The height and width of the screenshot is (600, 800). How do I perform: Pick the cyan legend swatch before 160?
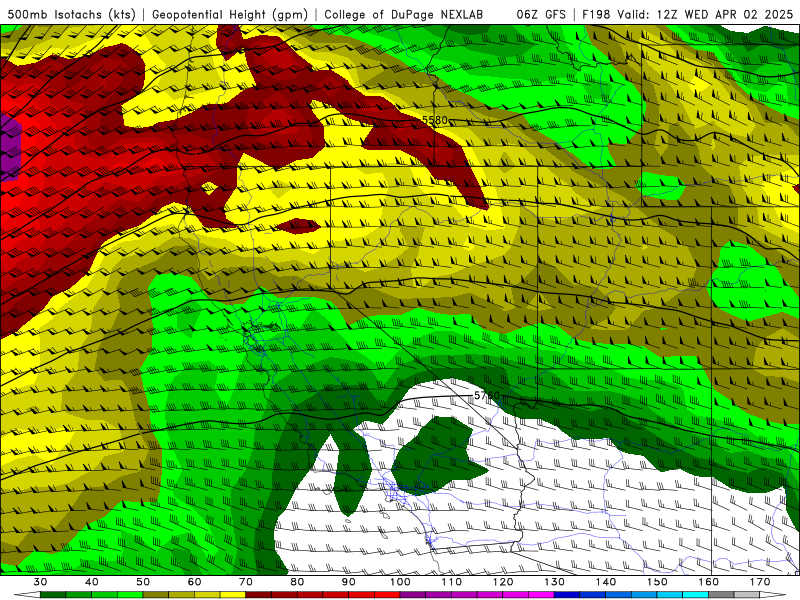click(x=695, y=595)
